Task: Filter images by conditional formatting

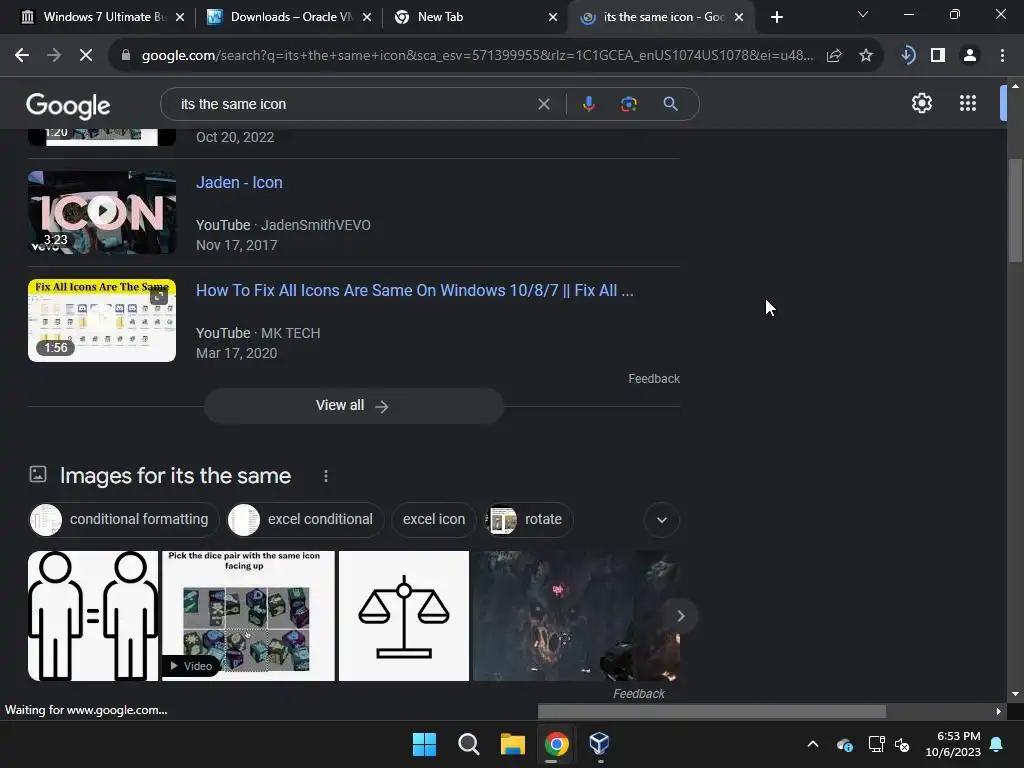Action: (x=123, y=520)
